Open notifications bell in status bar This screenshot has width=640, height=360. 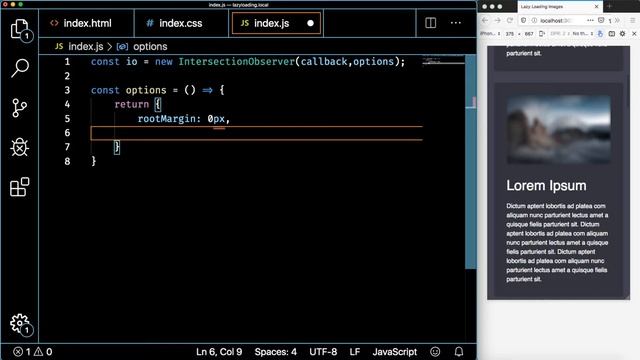click(x=459, y=352)
